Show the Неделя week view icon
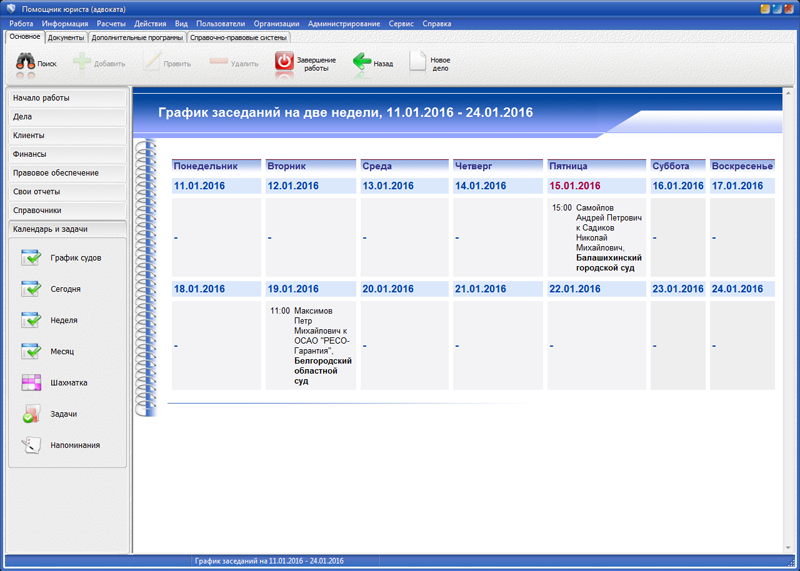The width and height of the screenshot is (800, 571). [31, 320]
